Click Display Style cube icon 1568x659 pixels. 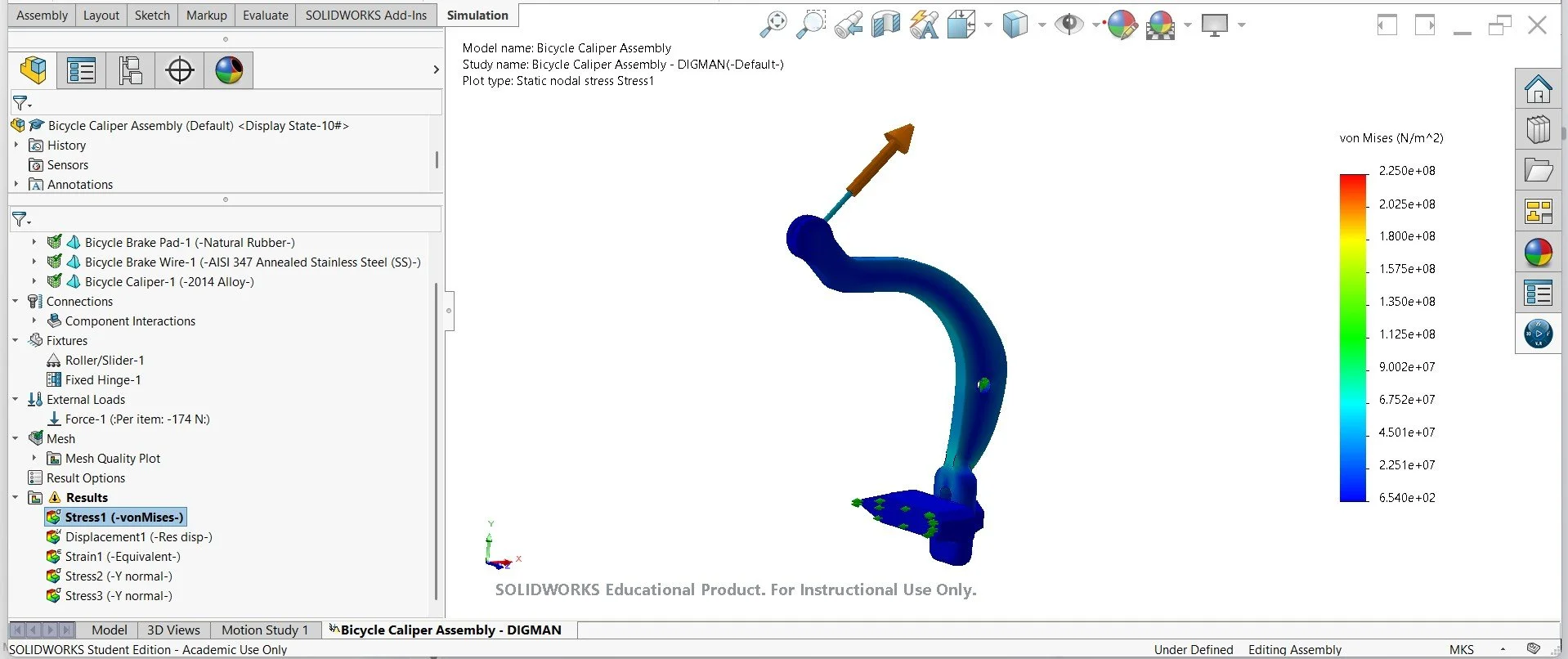point(1015,25)
